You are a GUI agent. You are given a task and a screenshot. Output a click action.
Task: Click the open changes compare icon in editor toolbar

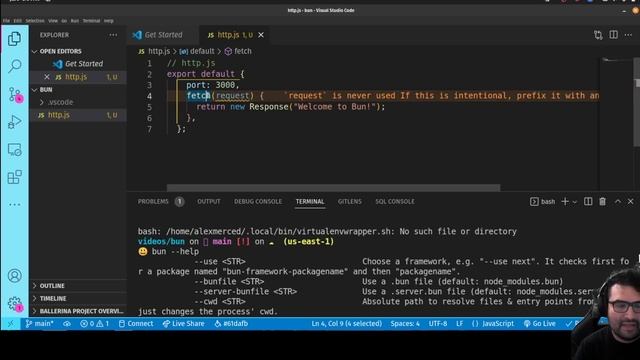598,35
